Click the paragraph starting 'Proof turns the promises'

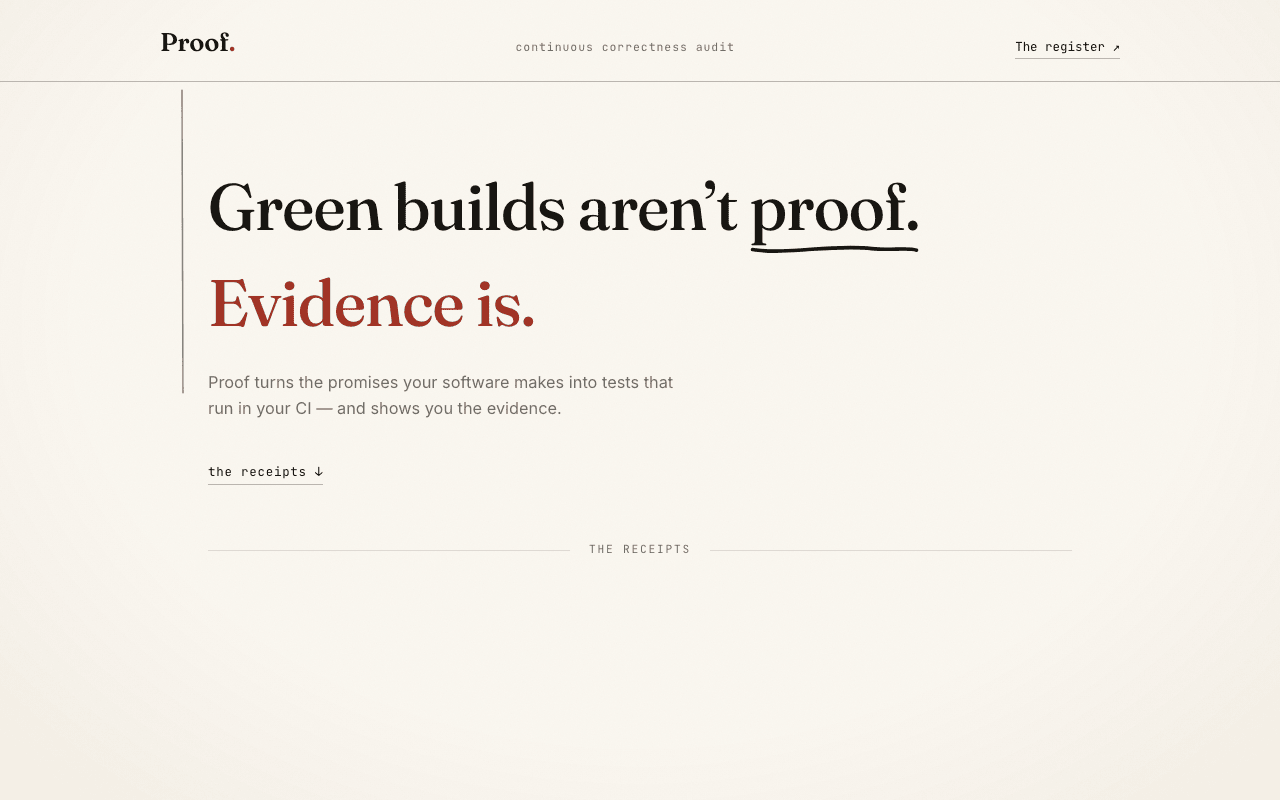pos(440,395)
